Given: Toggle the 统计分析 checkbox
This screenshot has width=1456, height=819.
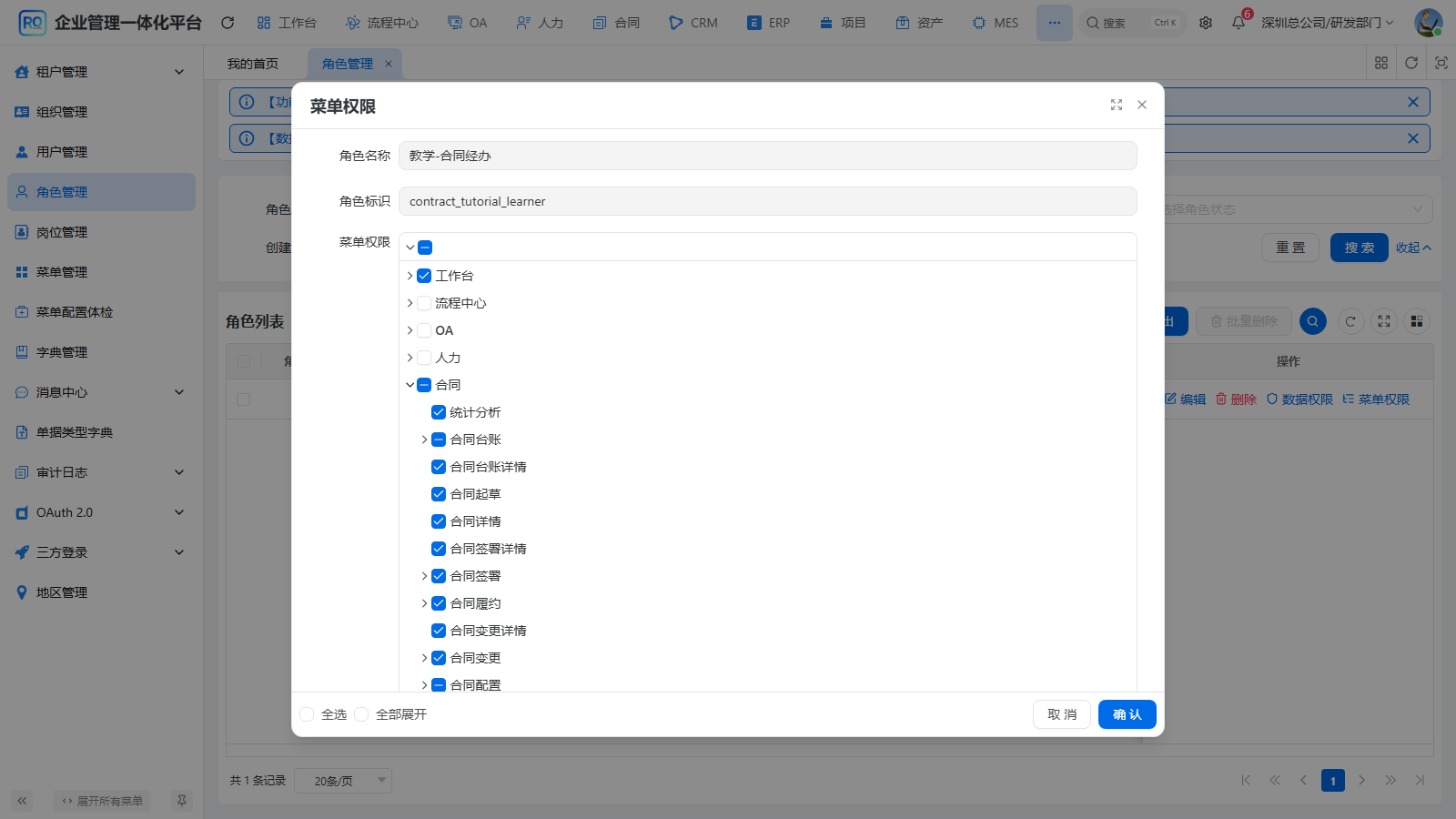Looking at the screenshot, I should click(x=439, y=412).
